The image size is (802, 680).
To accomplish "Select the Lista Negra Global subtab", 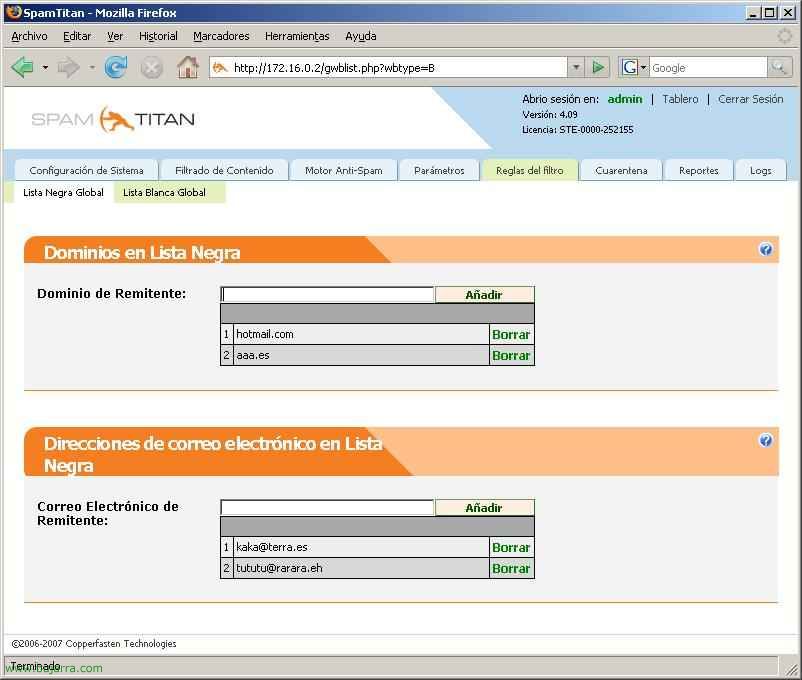I will coord(63,192).
